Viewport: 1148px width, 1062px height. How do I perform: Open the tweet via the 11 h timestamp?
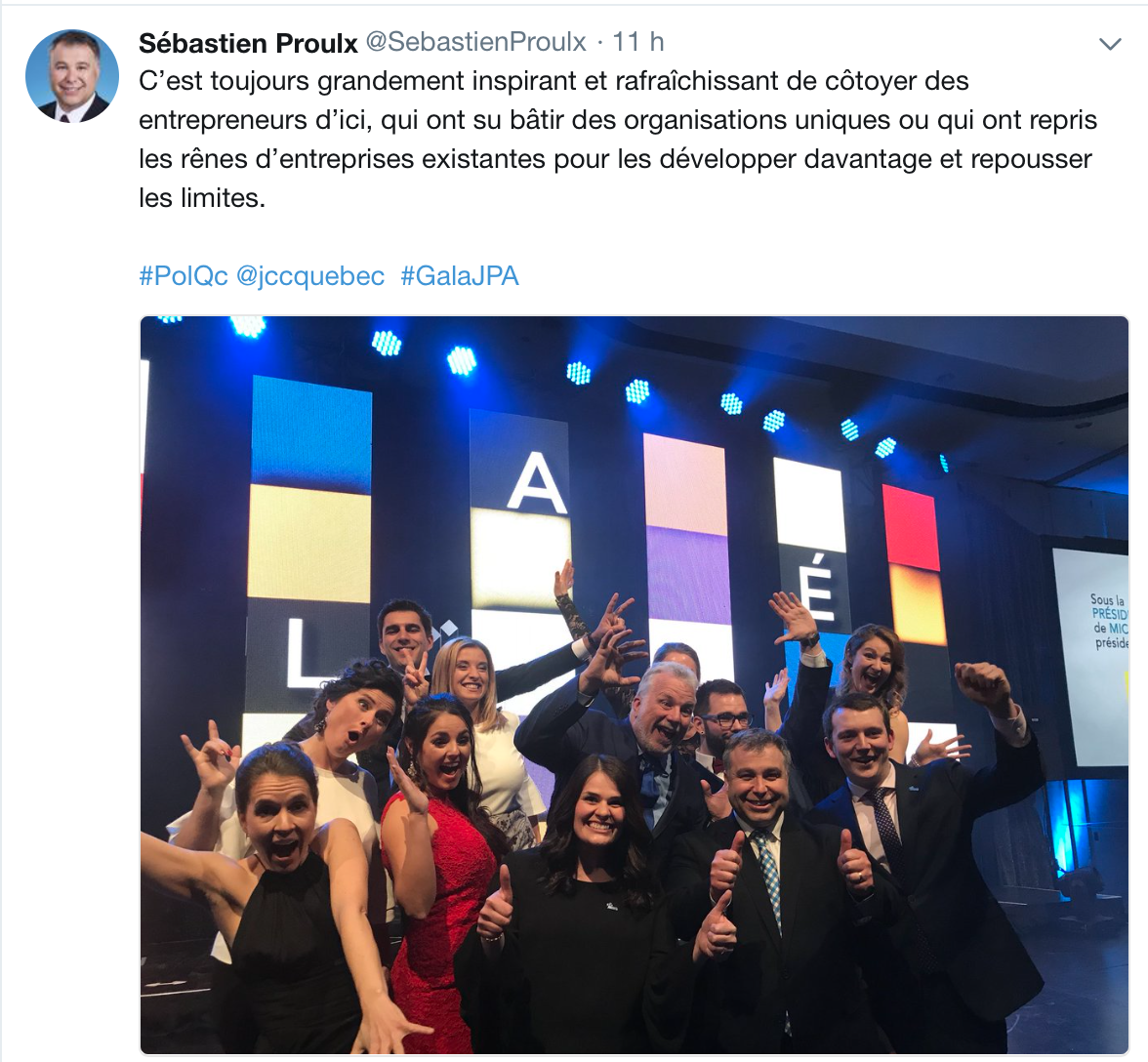pyautogui.click(x=638, y=42)
